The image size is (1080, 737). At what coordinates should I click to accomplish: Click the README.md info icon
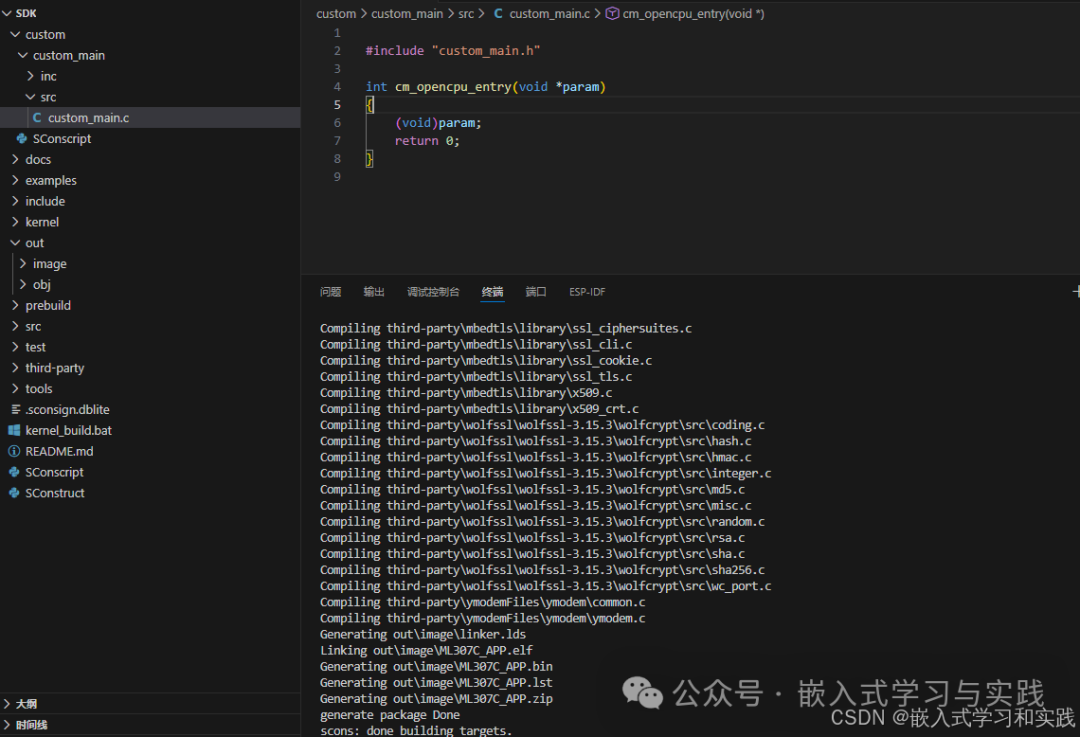click(14, 452)
